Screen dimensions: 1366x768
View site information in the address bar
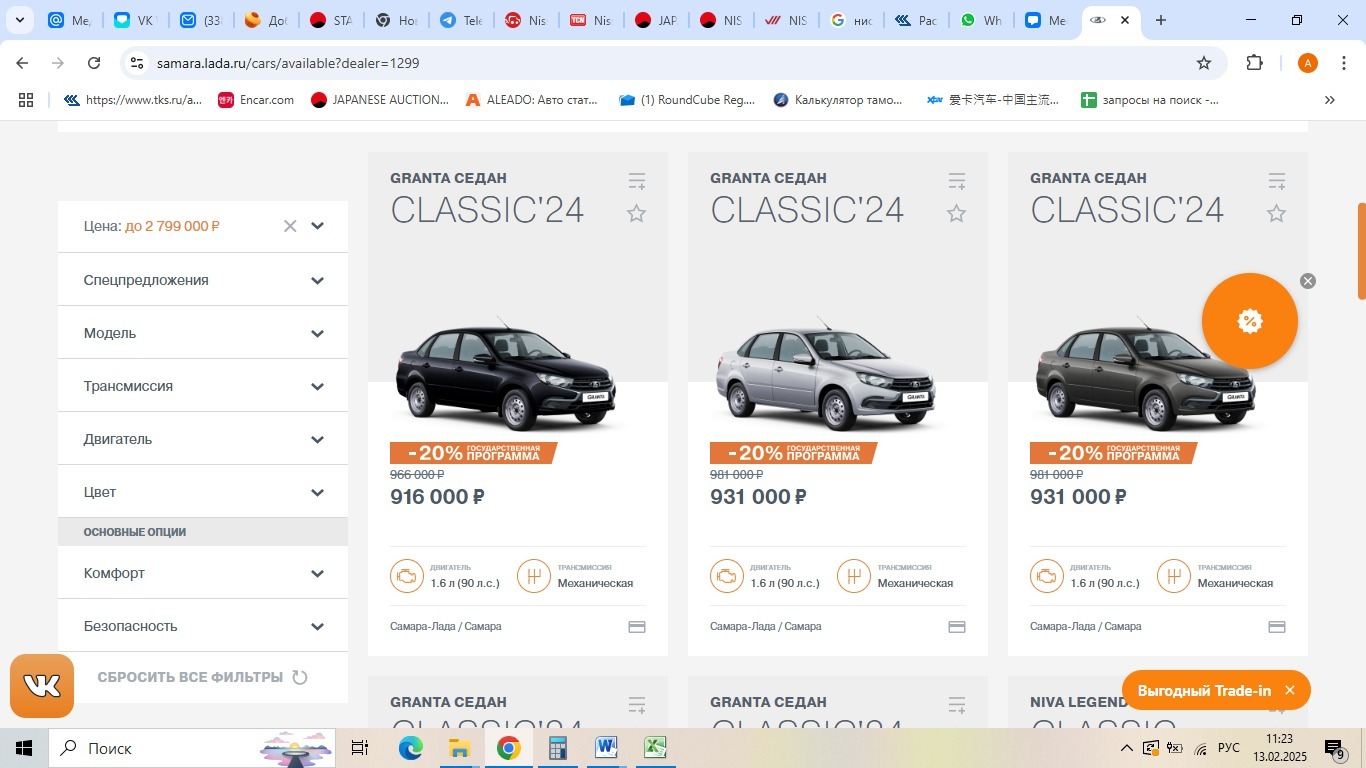(x=137, y=63)
